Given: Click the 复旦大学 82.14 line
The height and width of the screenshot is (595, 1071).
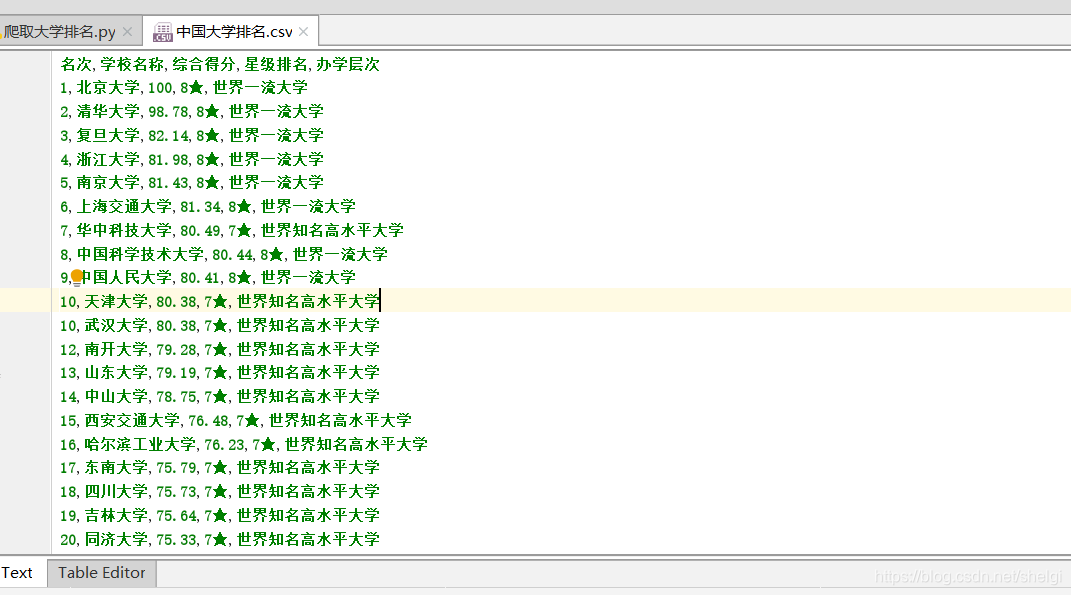Looking at the screenshot, I should (x=192, y=135).
